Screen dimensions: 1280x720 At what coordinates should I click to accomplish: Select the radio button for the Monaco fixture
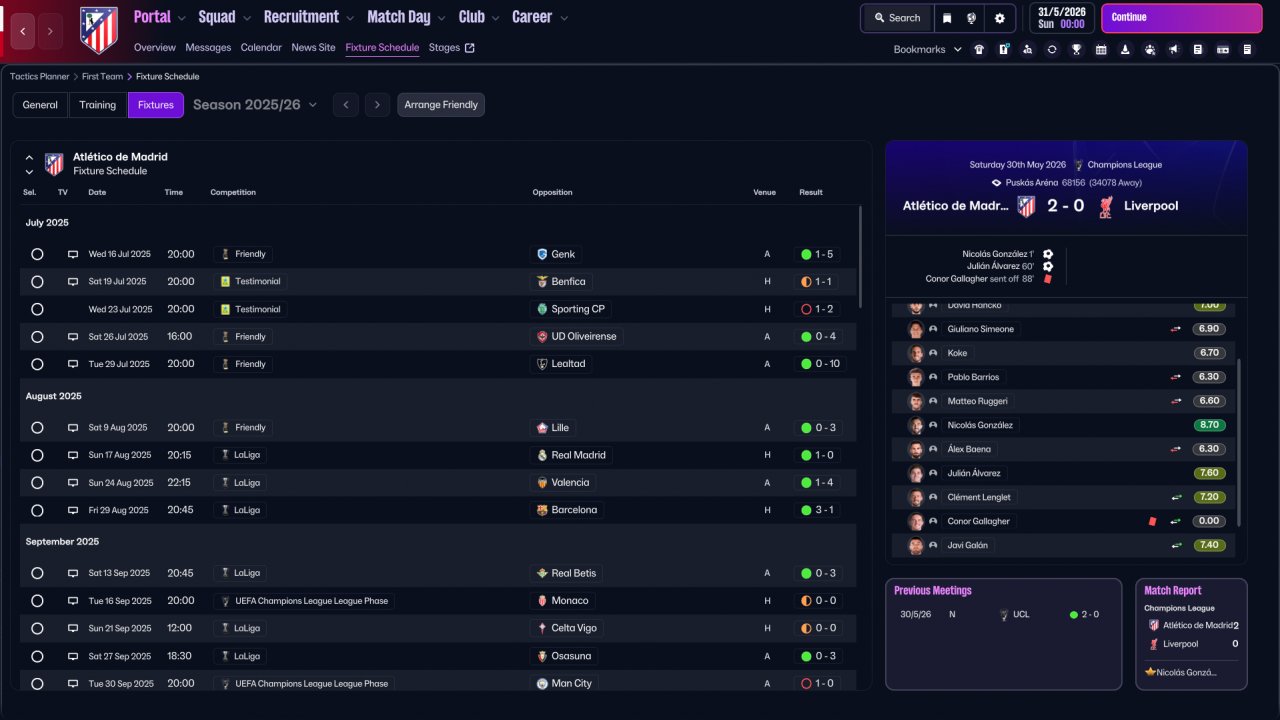pos(37,601)
